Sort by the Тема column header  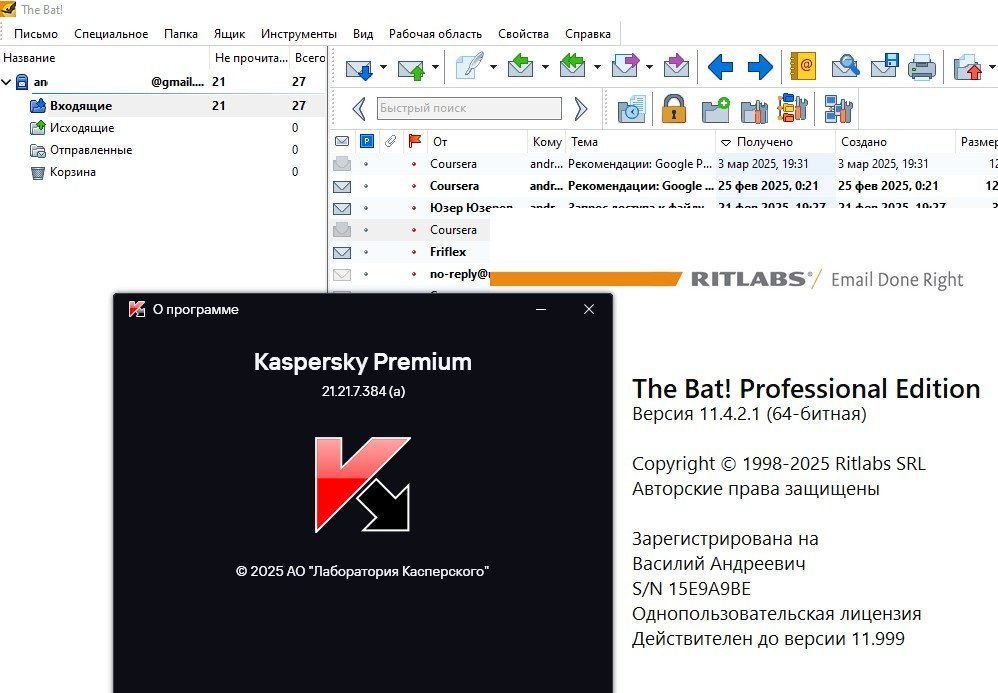click(640, 141)
